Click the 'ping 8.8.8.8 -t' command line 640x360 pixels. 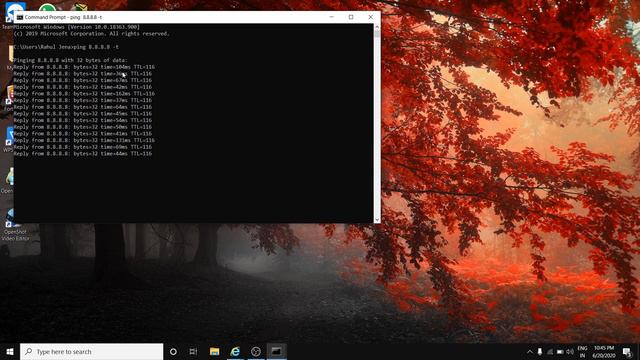tap(66, 47)
